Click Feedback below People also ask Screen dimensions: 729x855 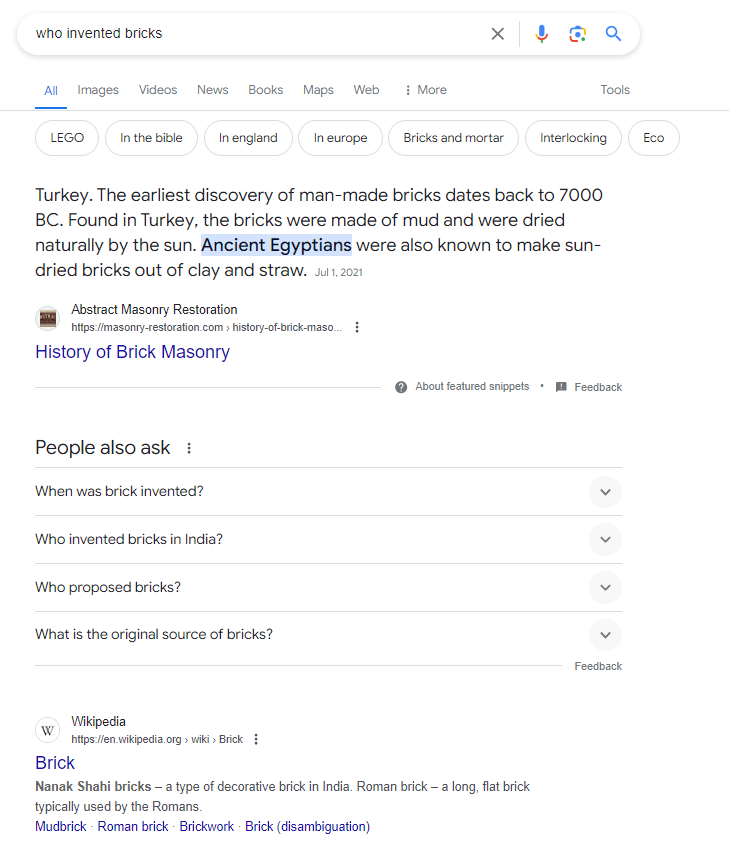coord(598,666)
